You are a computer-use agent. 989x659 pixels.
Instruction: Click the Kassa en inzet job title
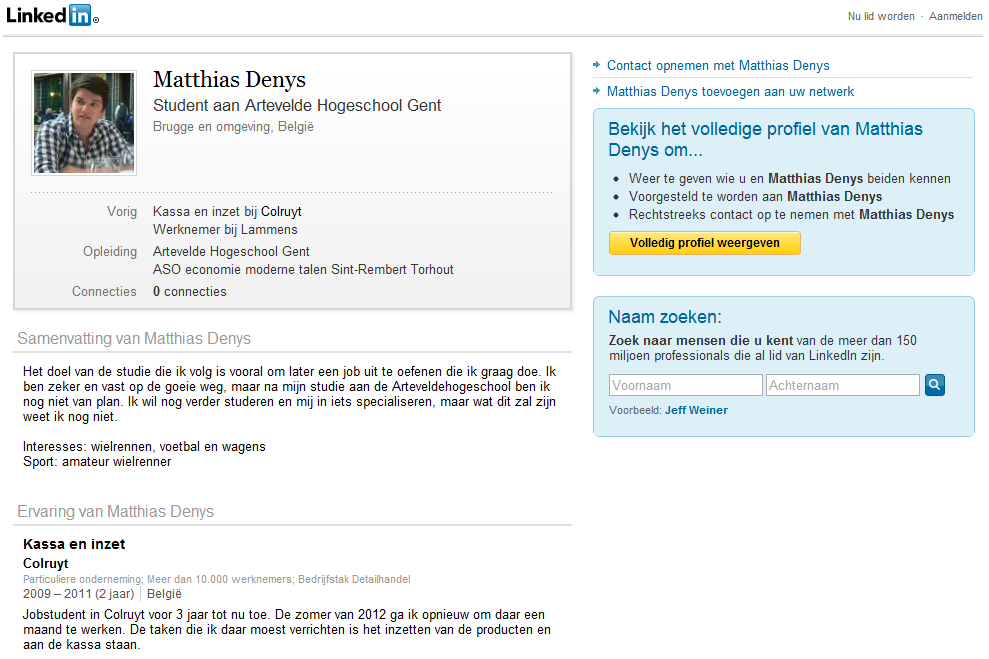74,544
